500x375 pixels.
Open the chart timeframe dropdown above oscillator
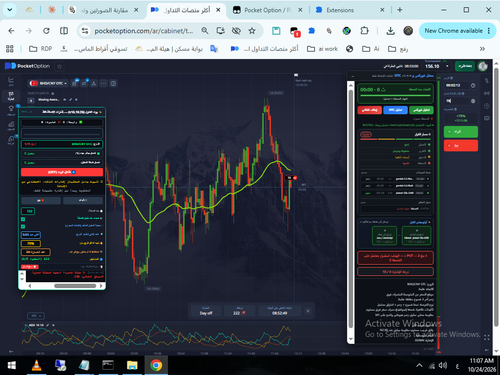[36, 316]
